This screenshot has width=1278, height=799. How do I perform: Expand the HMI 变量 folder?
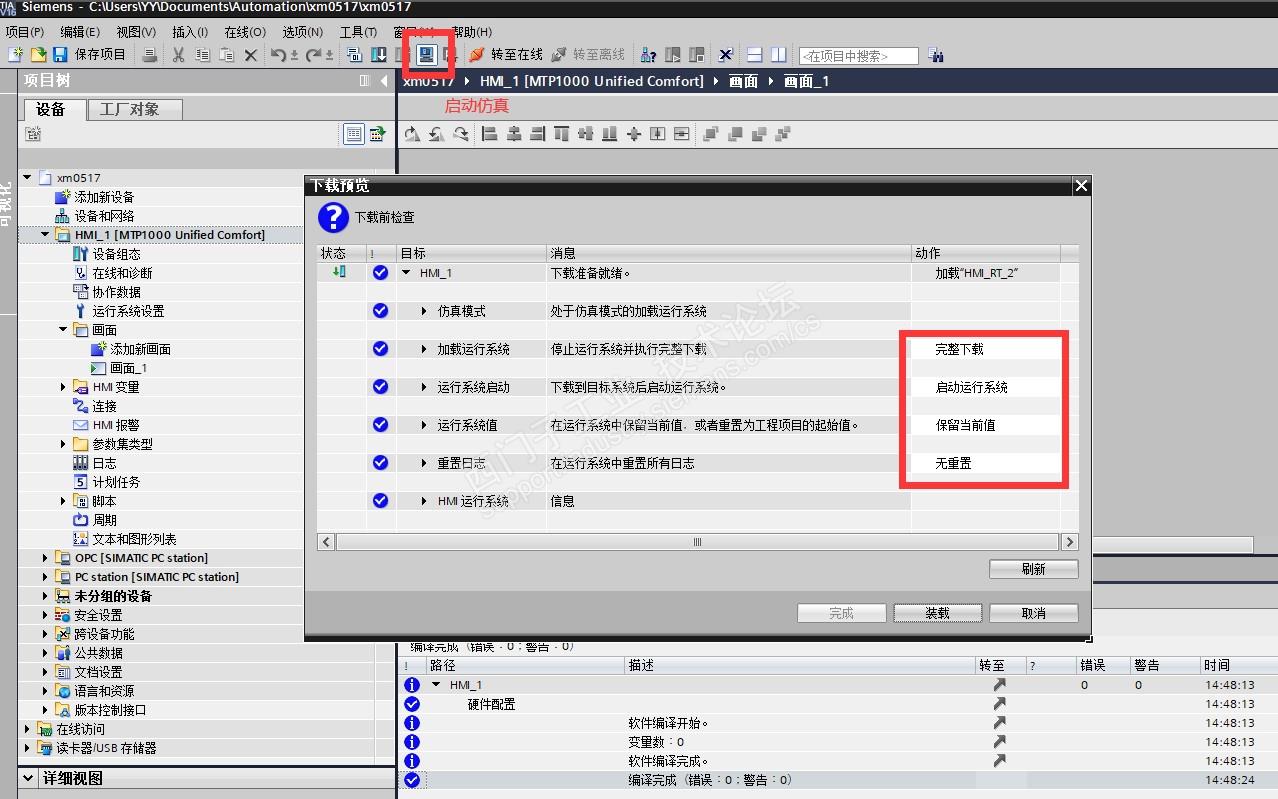point(64,387)
